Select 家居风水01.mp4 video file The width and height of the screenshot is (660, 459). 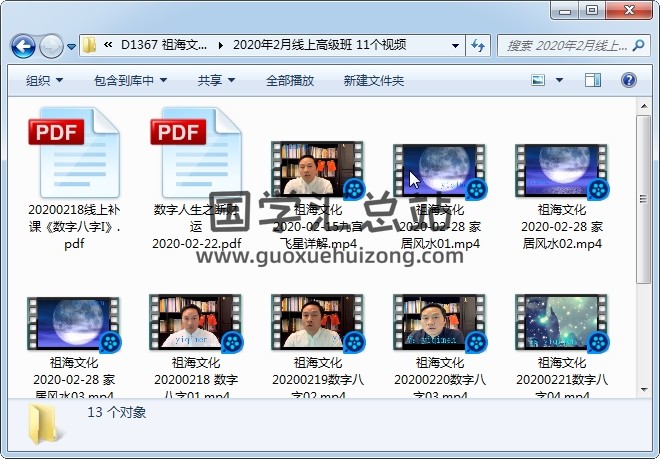click(x=439, y=168)
